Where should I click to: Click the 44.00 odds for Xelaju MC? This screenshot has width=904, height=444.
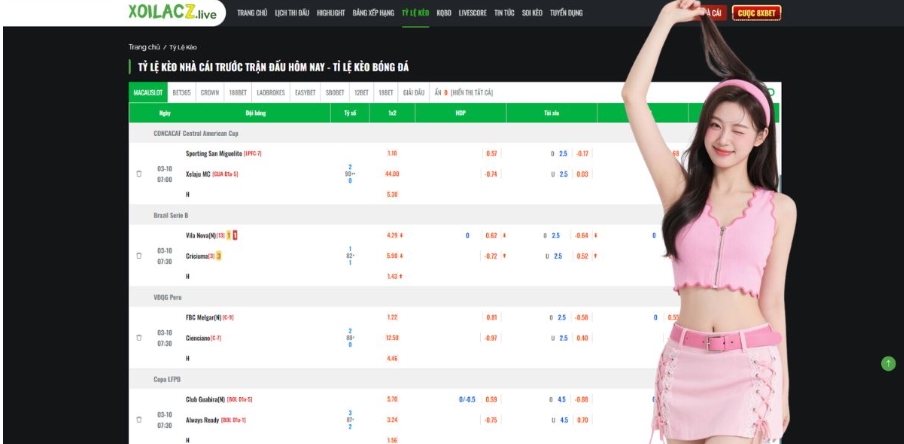392,173
